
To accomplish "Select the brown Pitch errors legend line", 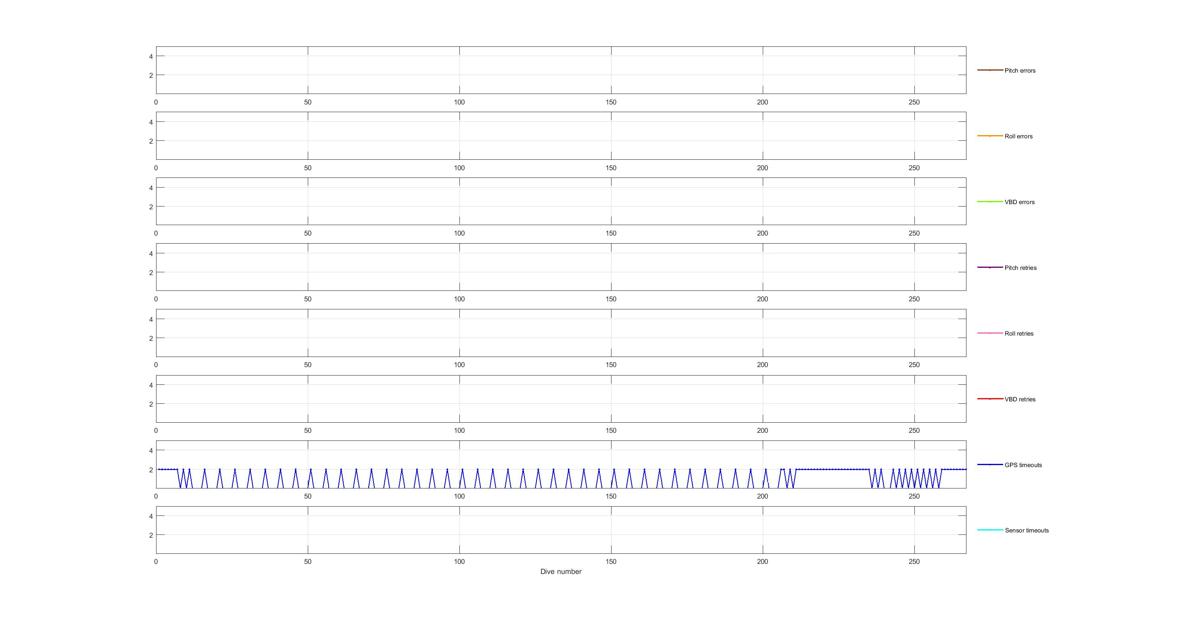I will click(989, 70).
